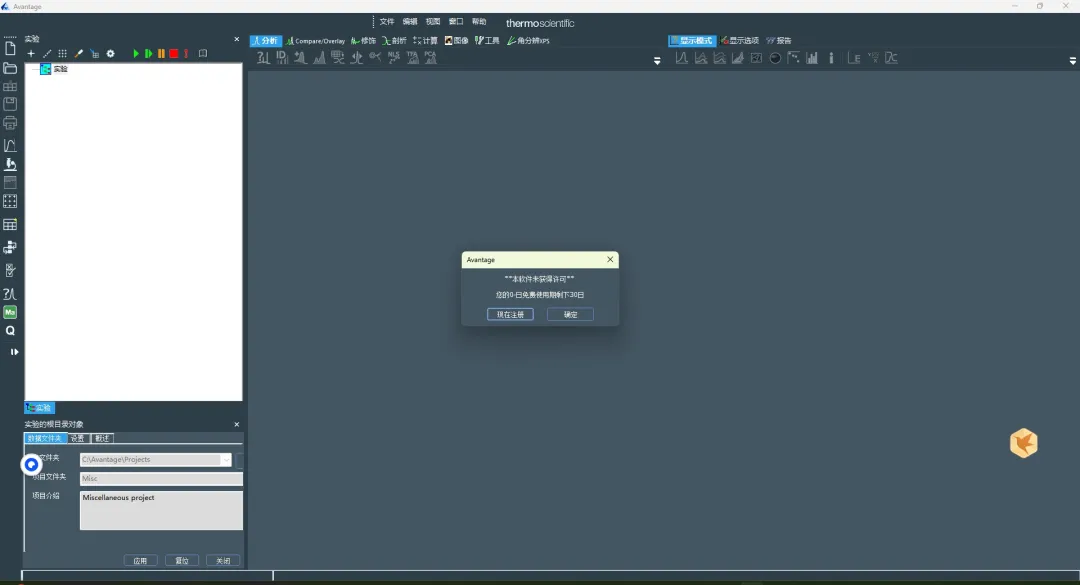
Task: Select the 报告 tab
Action: point(779,41)
